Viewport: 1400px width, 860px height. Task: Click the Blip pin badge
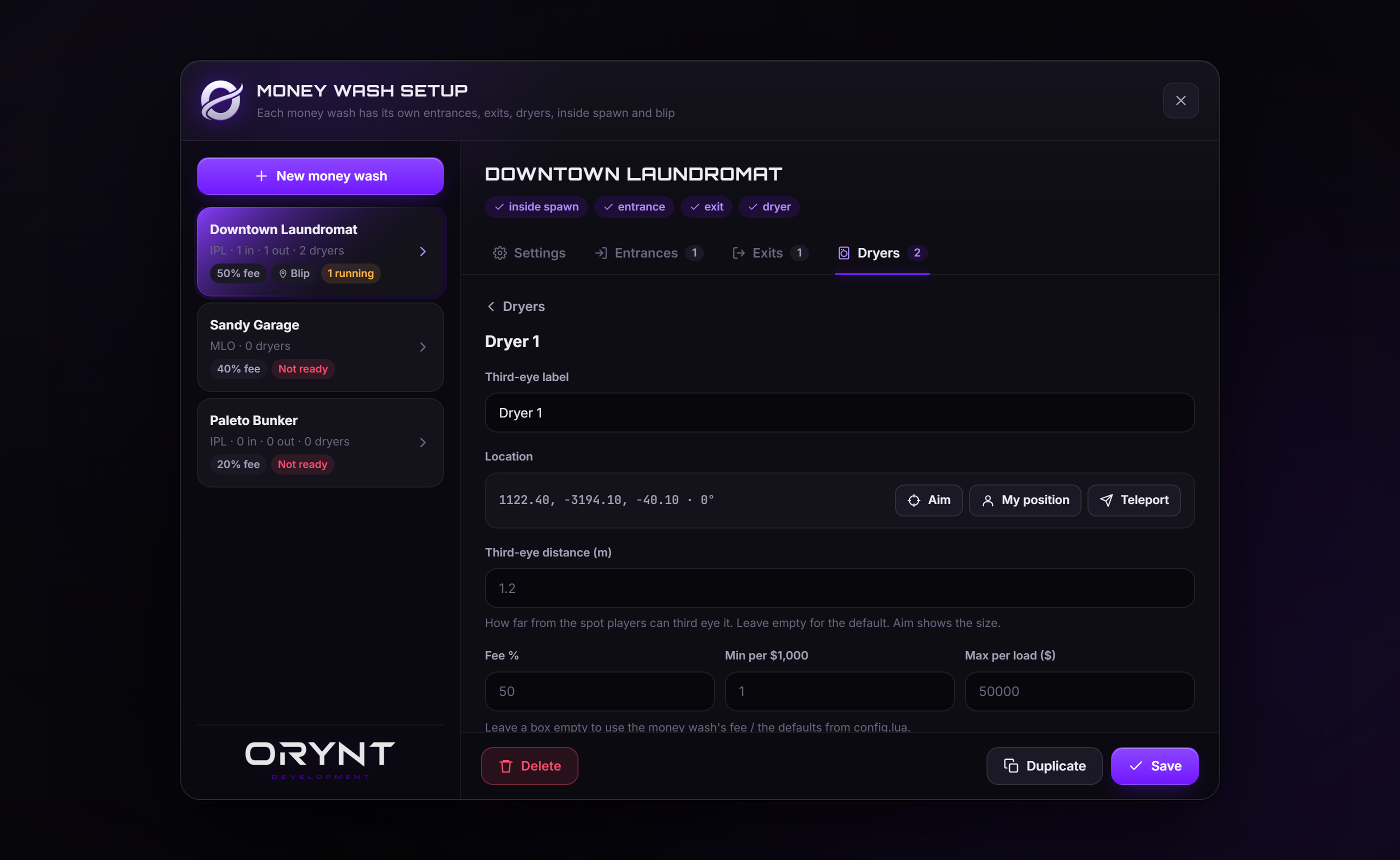click(294, 273)
